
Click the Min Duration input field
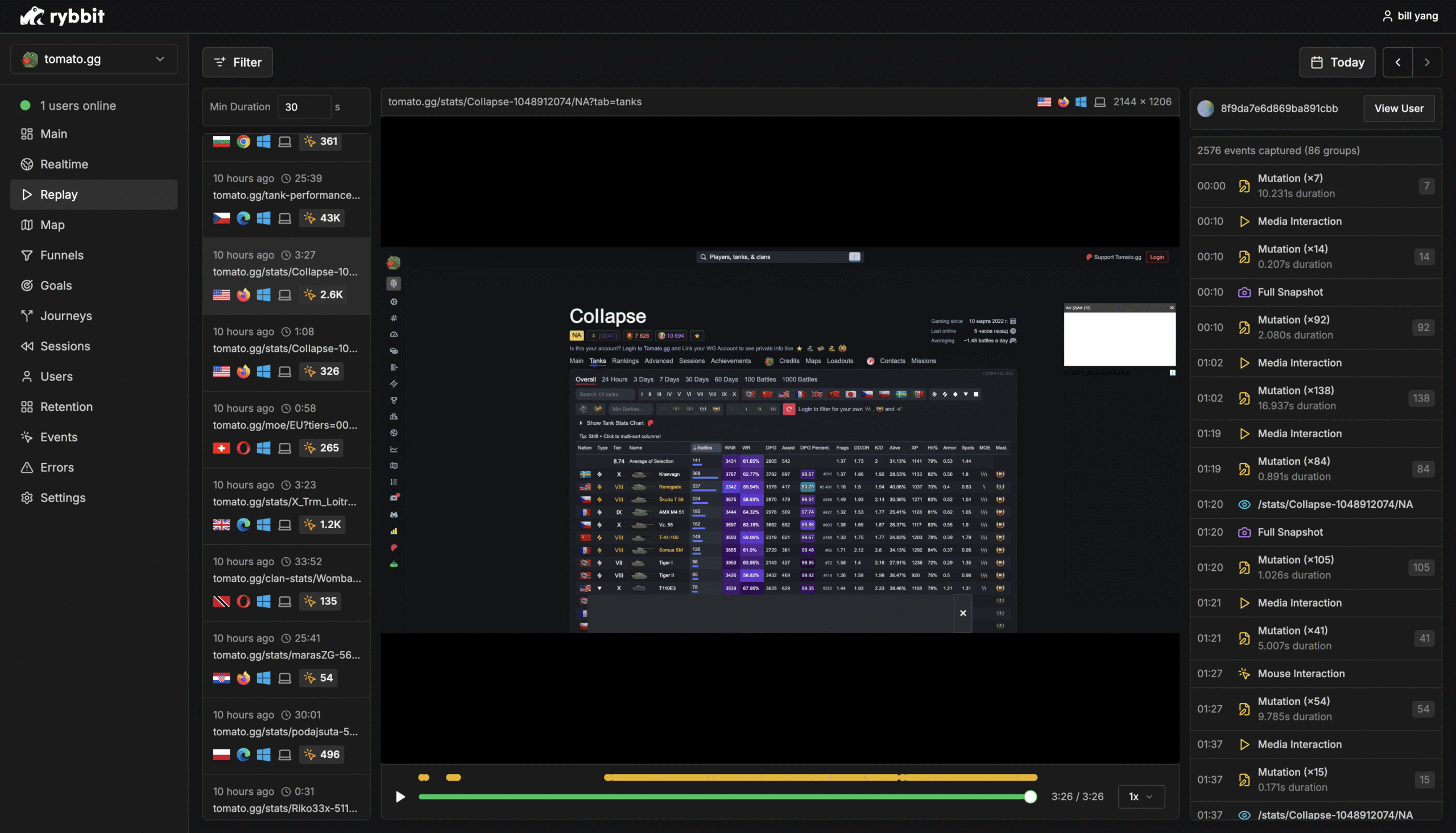tap(304, 107)
